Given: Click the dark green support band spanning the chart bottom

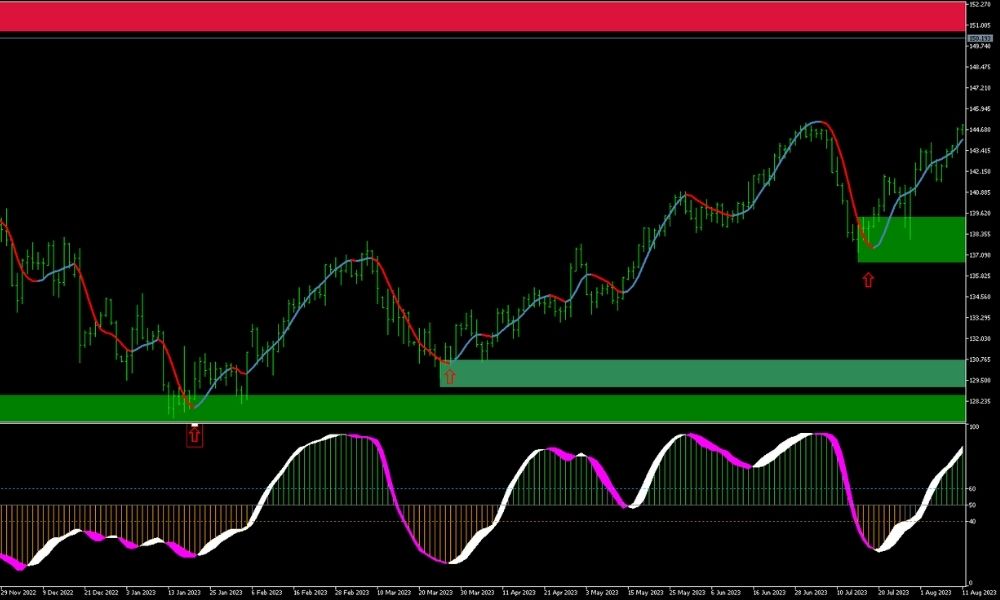Looking at the screenshot, I should [480, 408].
